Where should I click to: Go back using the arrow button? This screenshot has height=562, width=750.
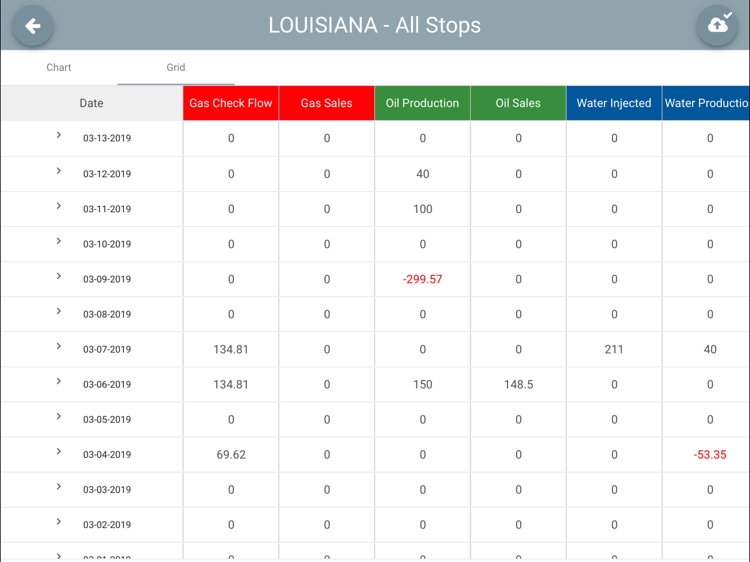(33, 26)
